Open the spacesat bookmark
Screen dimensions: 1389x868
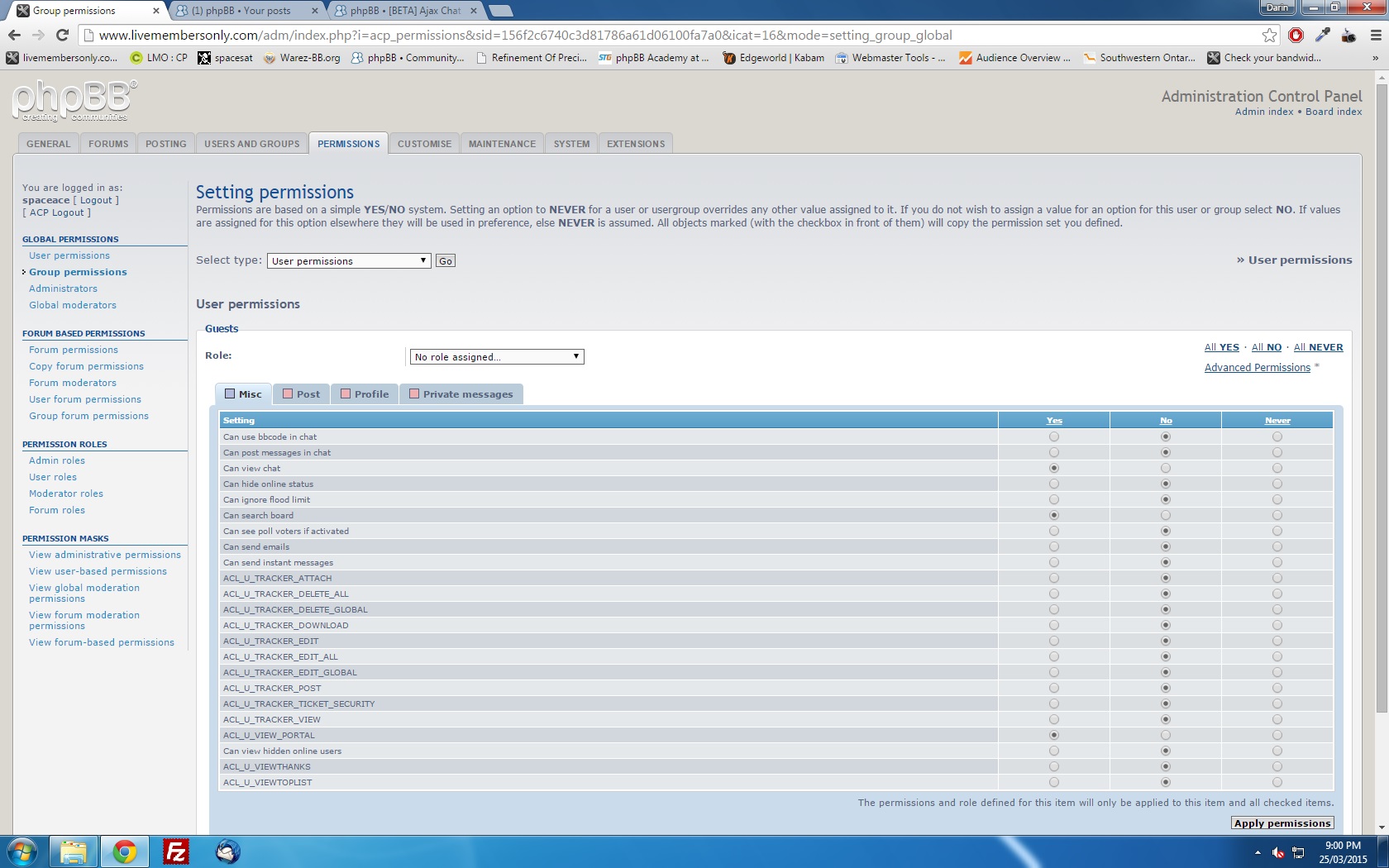pyautogui.click(x=226, y=58)
